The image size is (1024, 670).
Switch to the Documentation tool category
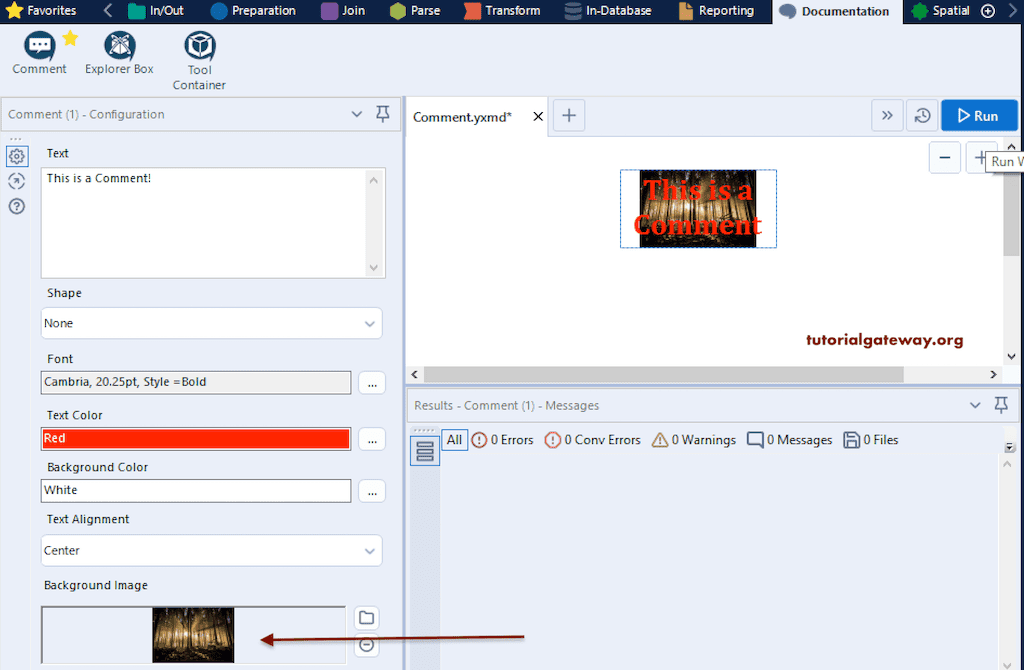[845, 11]
